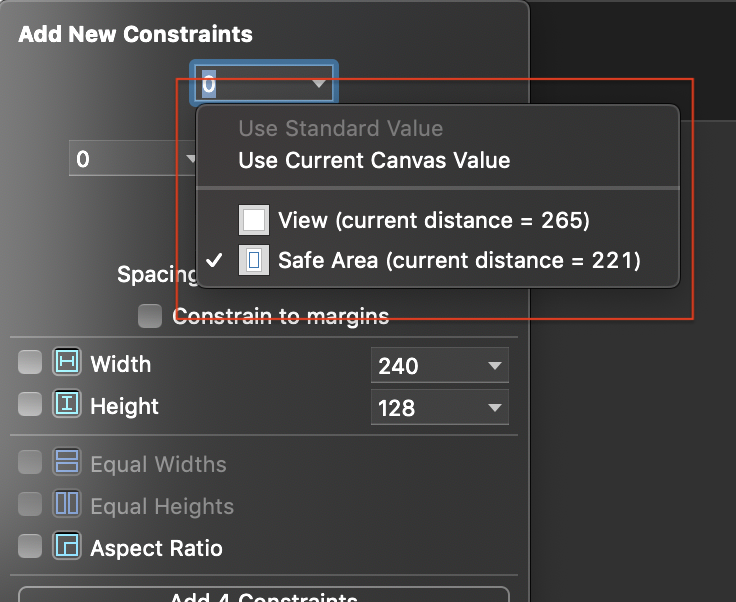This screenshot has height=602, width=736.
Task: Open the Height value dropdown showing 128
Action: [x=494, y=408]
